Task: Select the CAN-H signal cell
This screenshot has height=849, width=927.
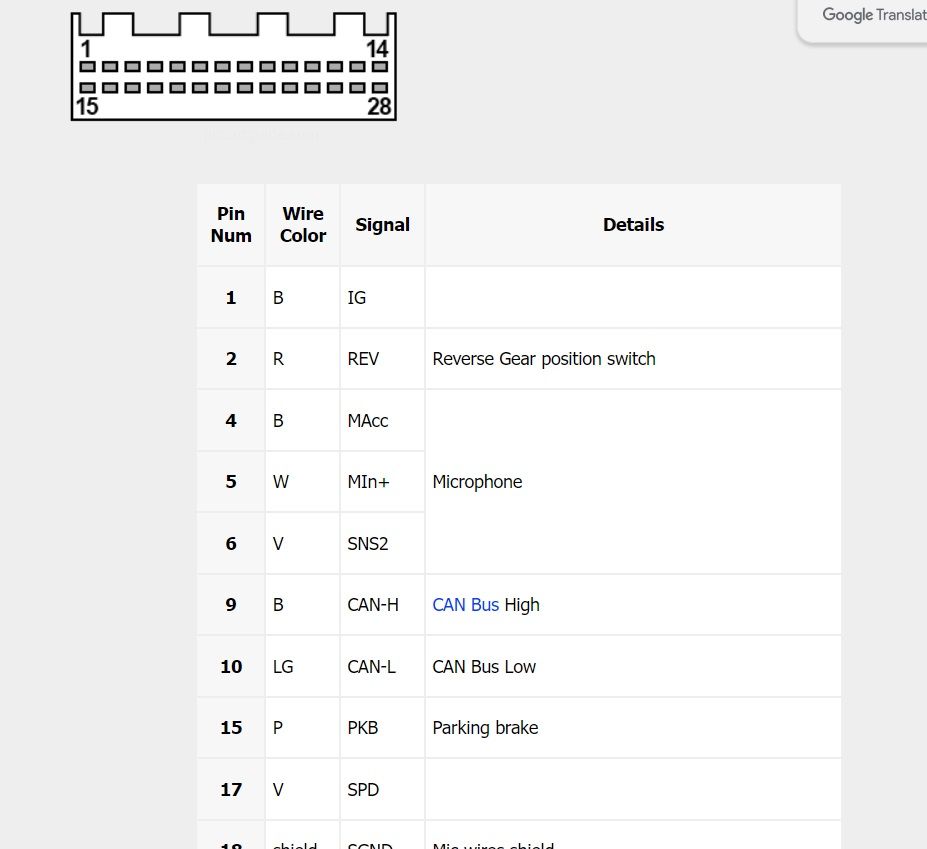Action: (x=383, y=605)
